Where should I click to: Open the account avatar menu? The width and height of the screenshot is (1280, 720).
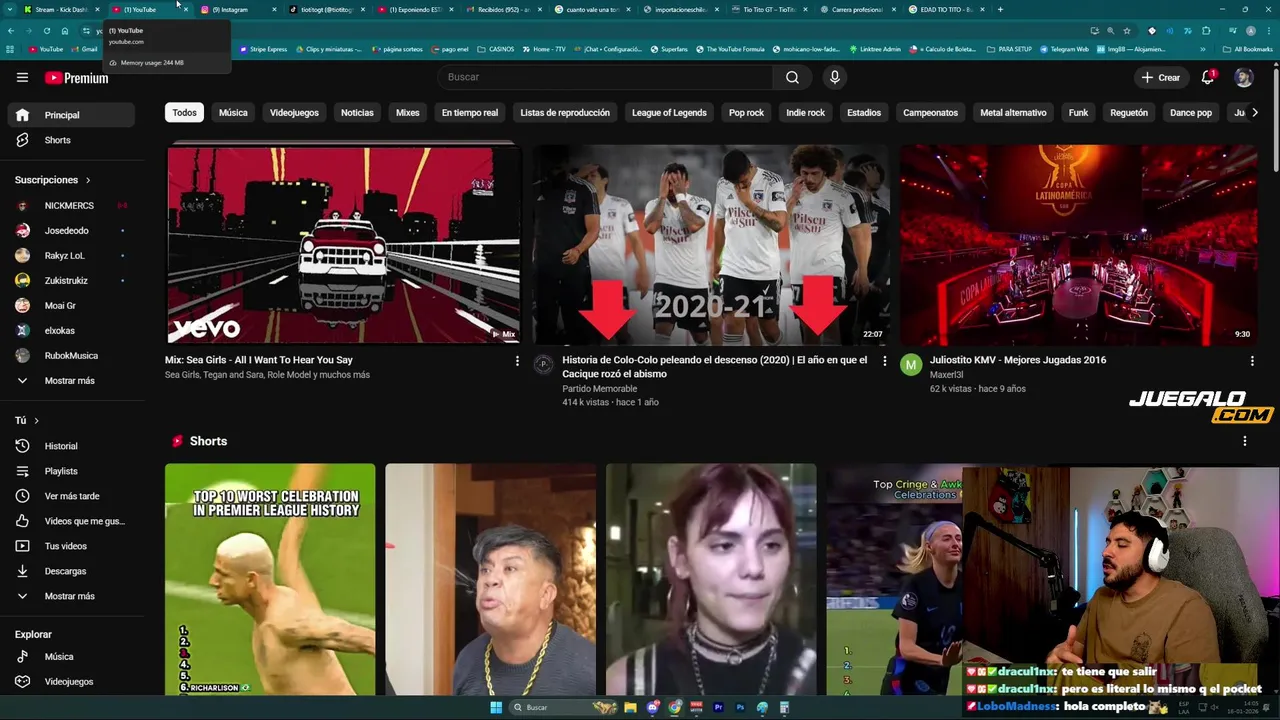coord(1243,77)
